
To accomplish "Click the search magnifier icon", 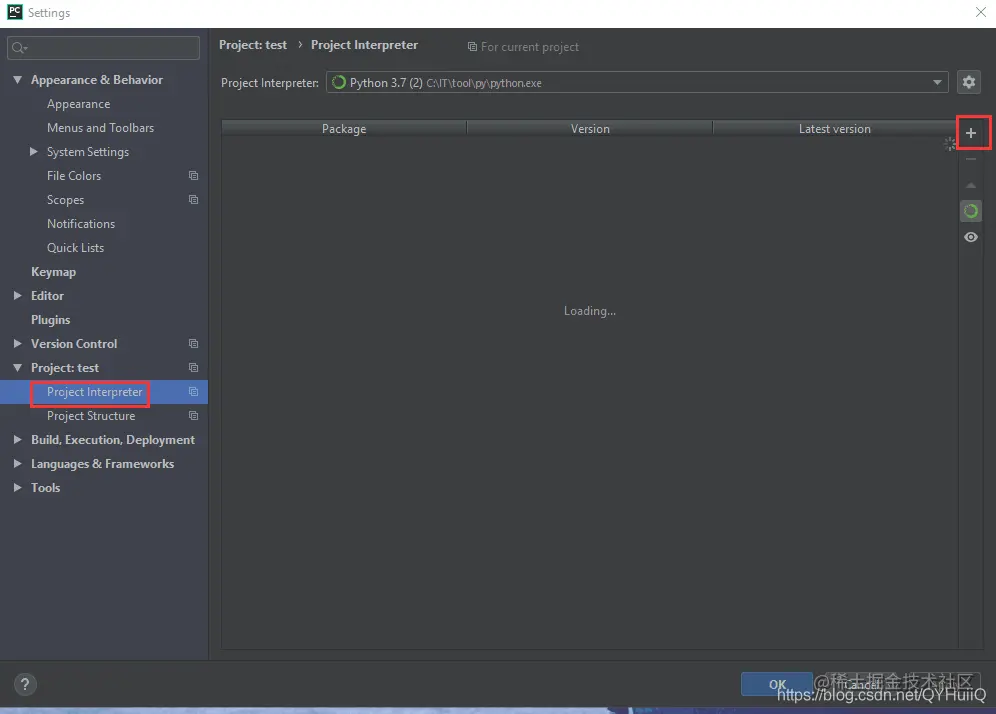I will pyautogui.click(x=19, y=48).
